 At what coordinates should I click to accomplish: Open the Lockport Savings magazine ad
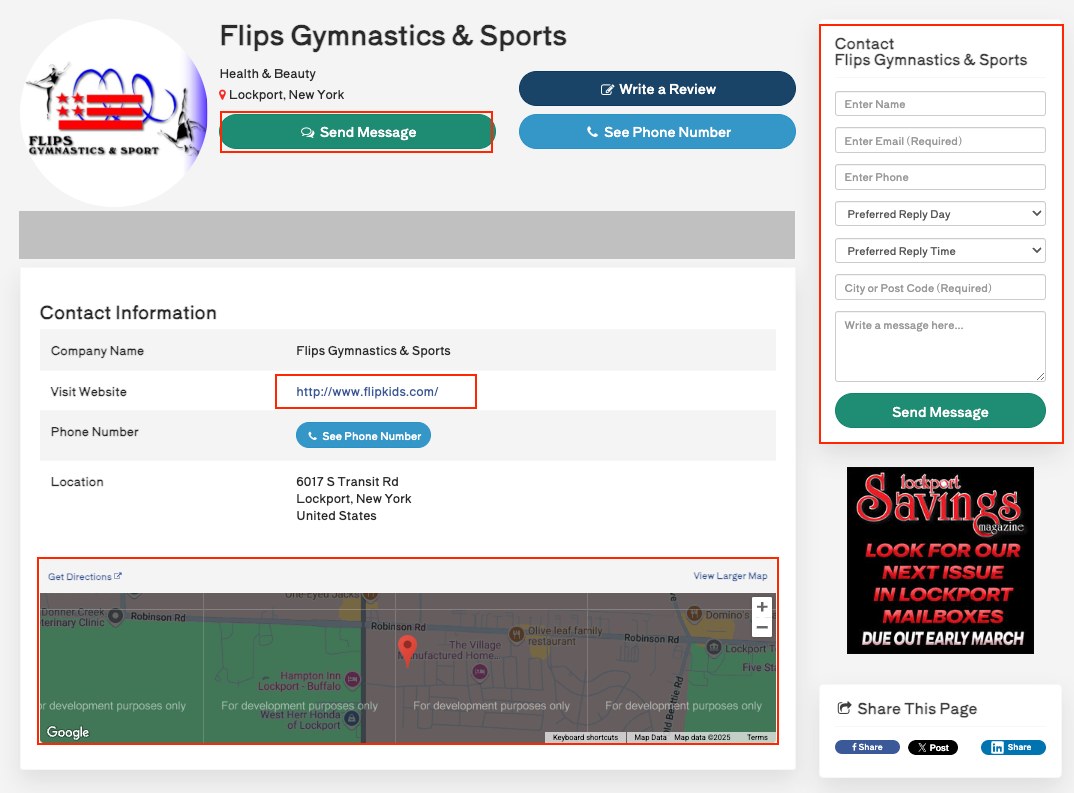[x=940, y=560]
